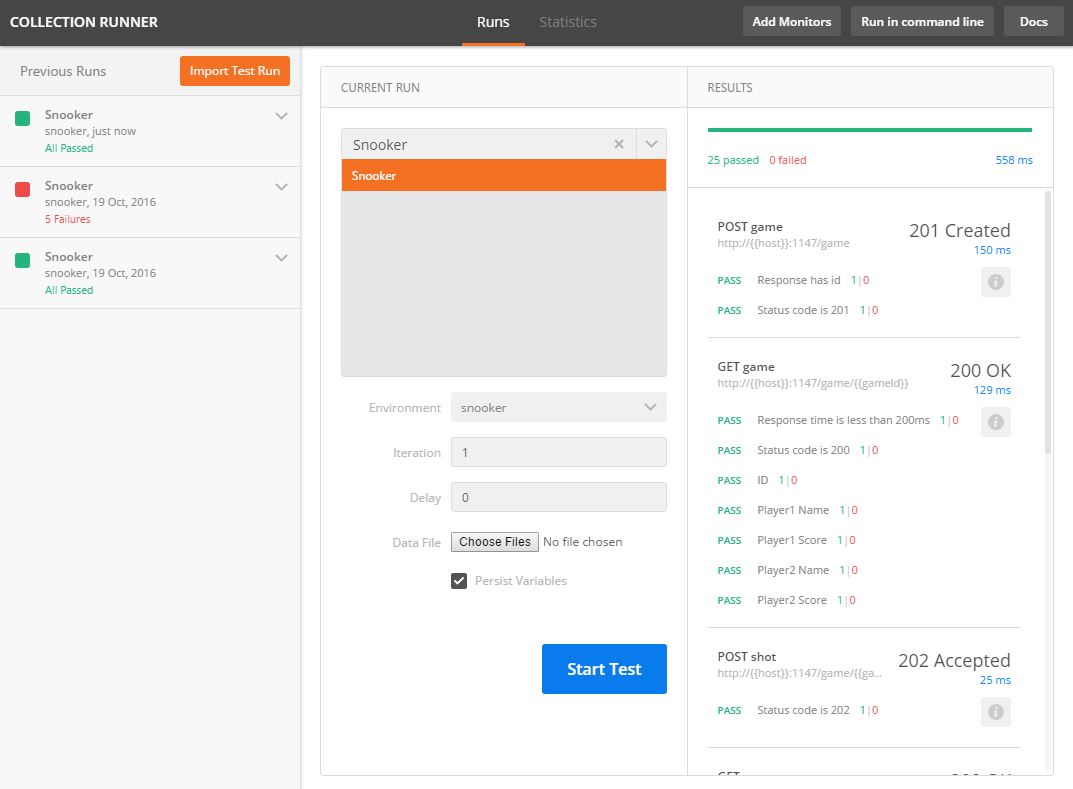Click the '202 Accepted' status text
The image size is (1073, 789).
[x=954, y=660]
